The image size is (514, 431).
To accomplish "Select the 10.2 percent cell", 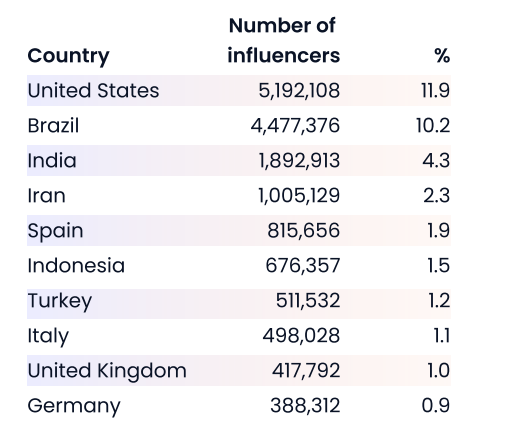I will (433, 126).
